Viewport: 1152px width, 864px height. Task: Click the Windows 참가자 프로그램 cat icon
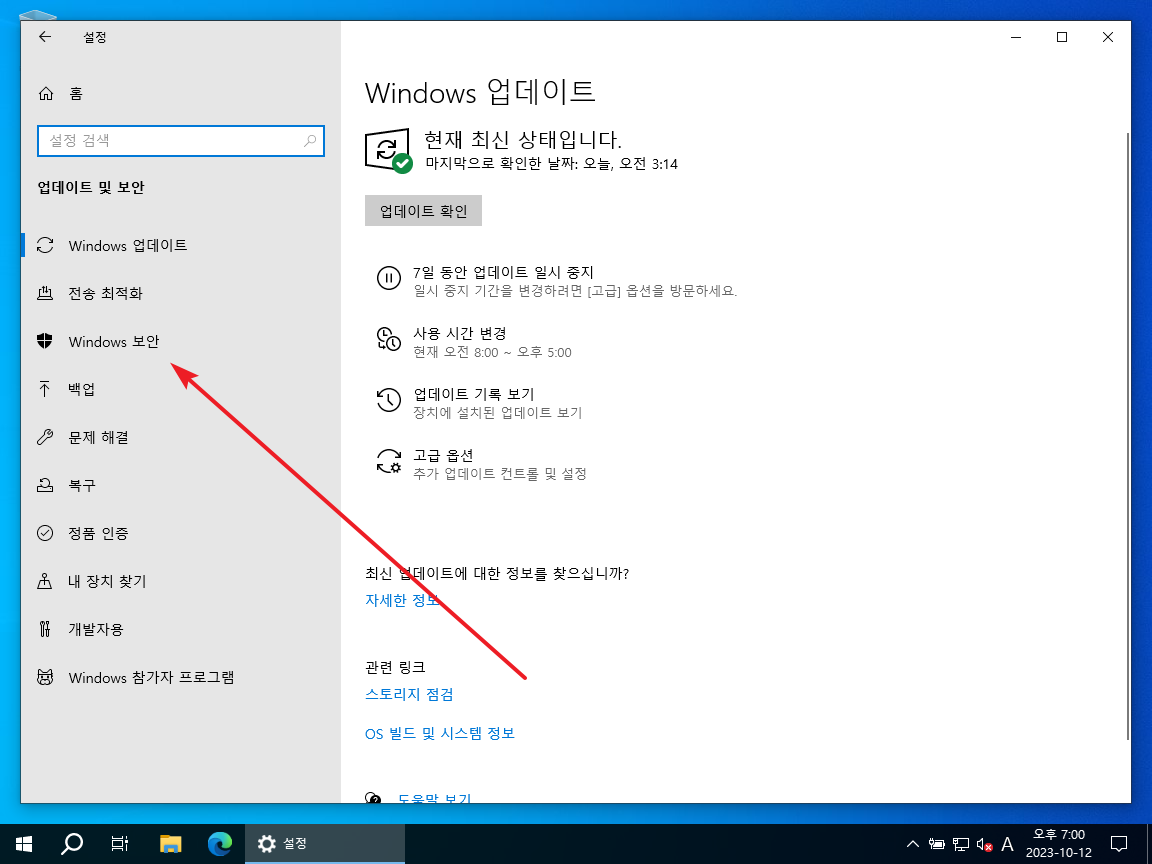(x=45, y=677)
